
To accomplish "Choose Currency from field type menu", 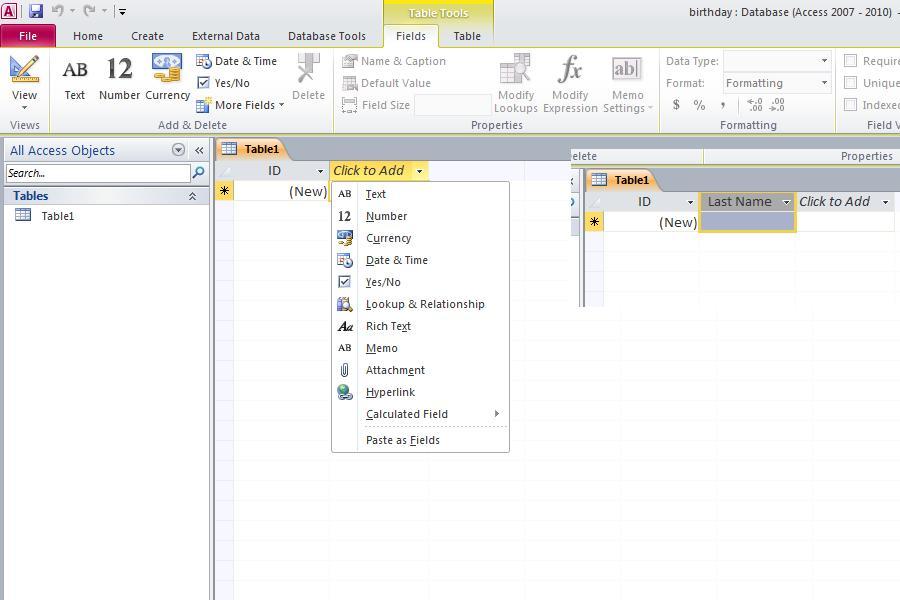I will pyautogui.click(x=420, y=238).
